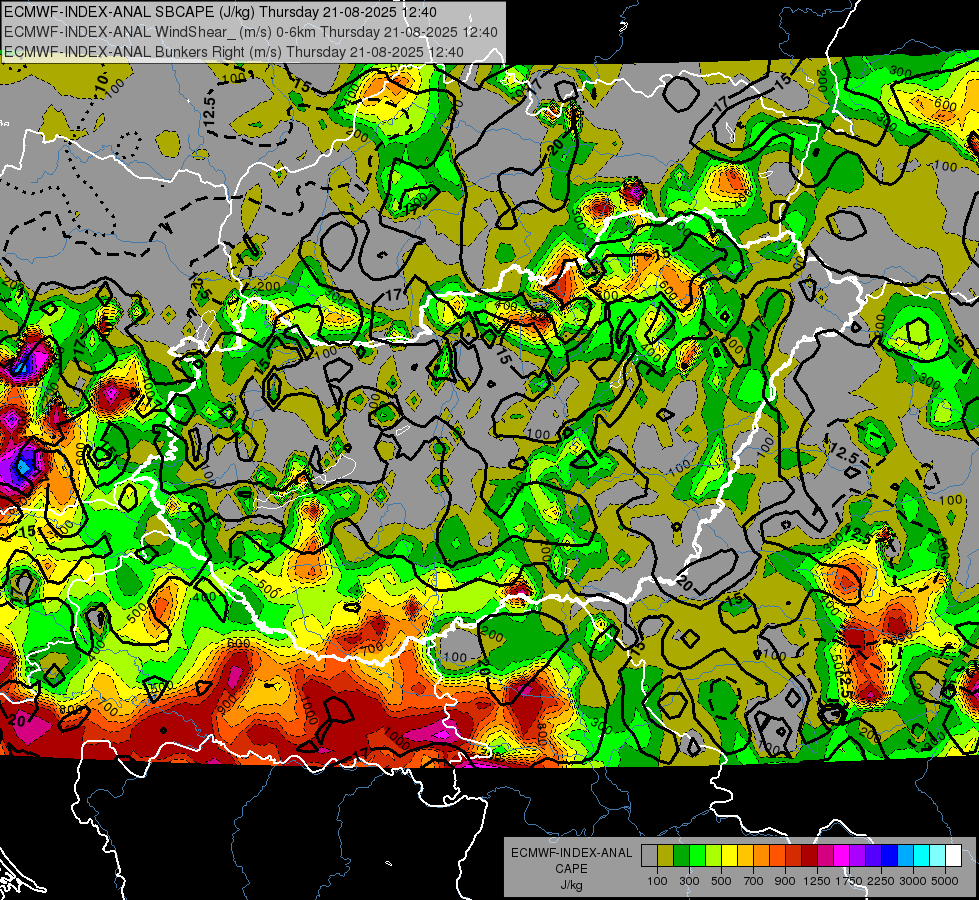This screenshot has width=979, height=900.
Task: Click the legend tick label 100
Action: 657,881
